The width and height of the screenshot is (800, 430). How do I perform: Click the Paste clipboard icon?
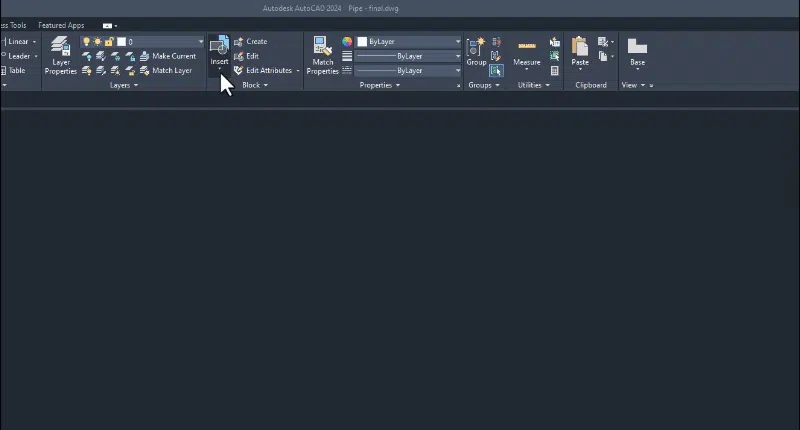(580, 47)
